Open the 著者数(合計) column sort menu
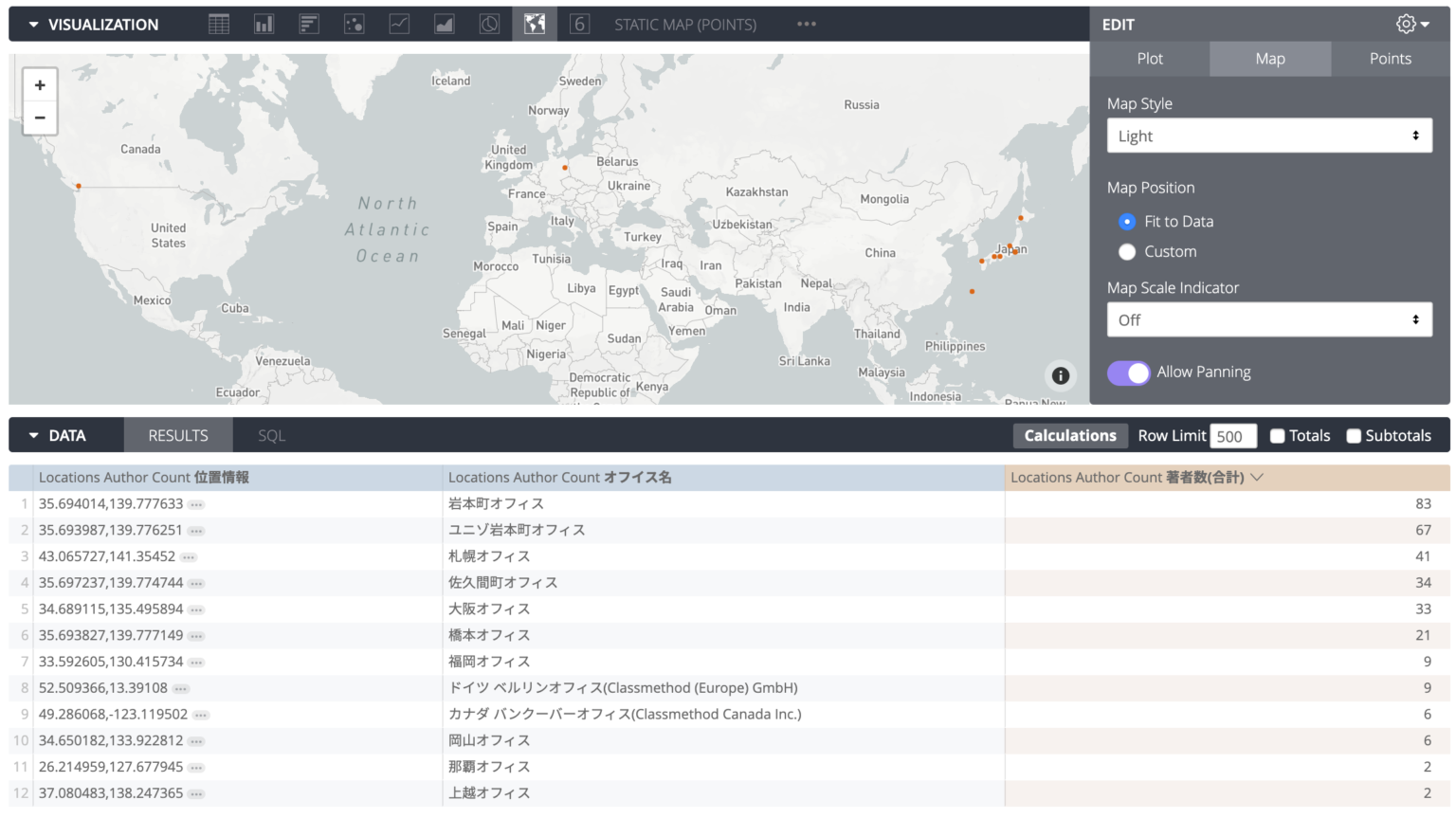The height and width of the screenshot is (818, 1456). [x=1257, y=477]
